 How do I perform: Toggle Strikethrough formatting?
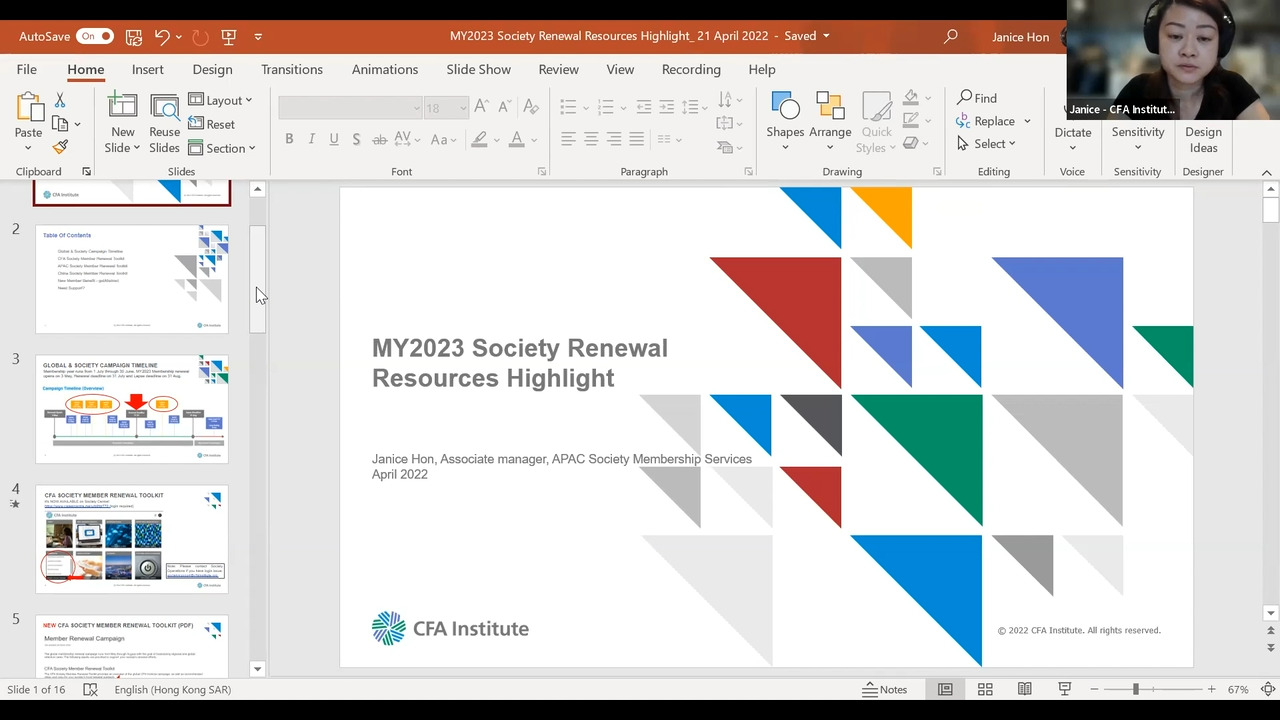click(379, 139)
